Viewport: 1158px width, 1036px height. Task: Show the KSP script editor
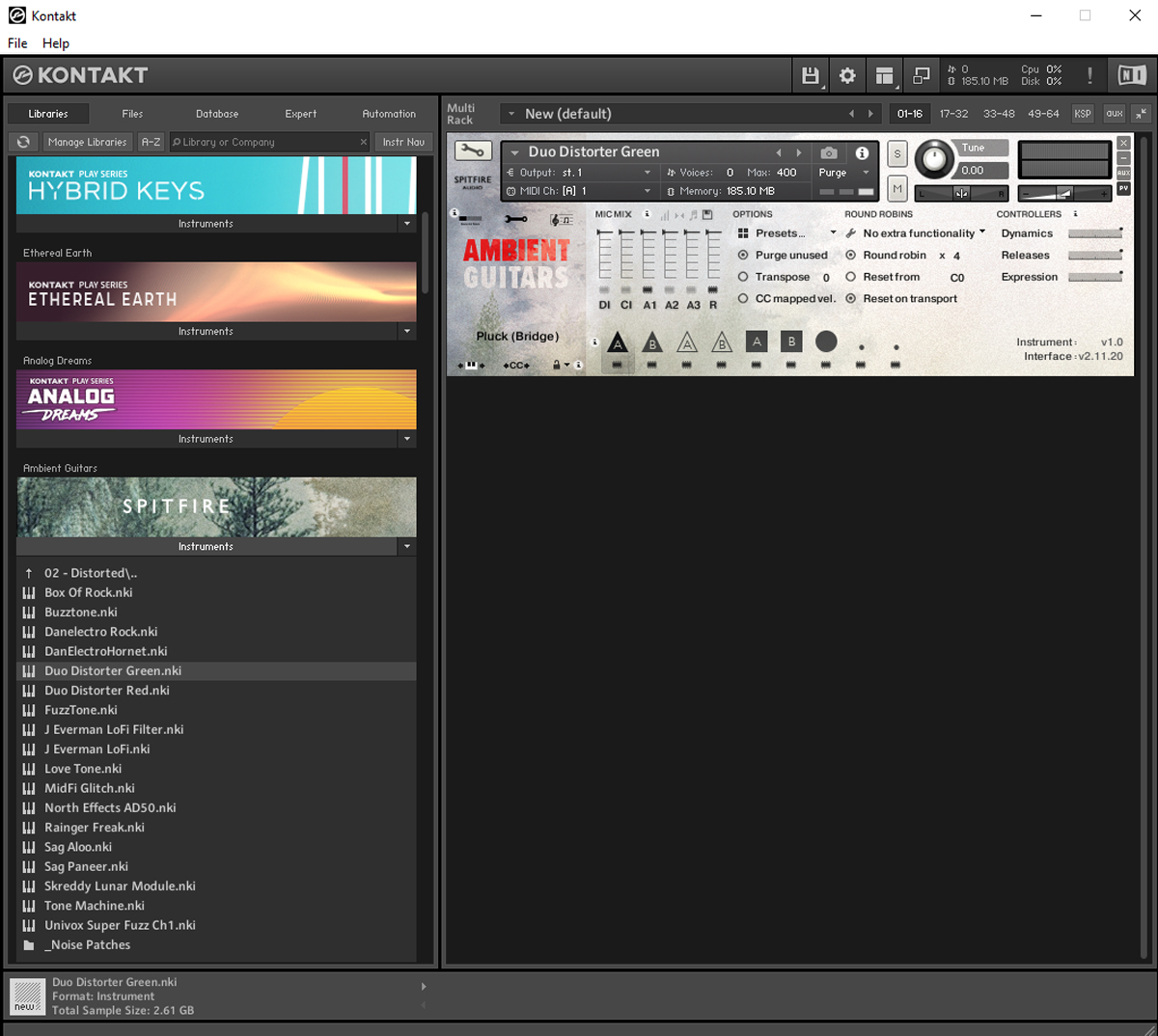[1083, 114]
